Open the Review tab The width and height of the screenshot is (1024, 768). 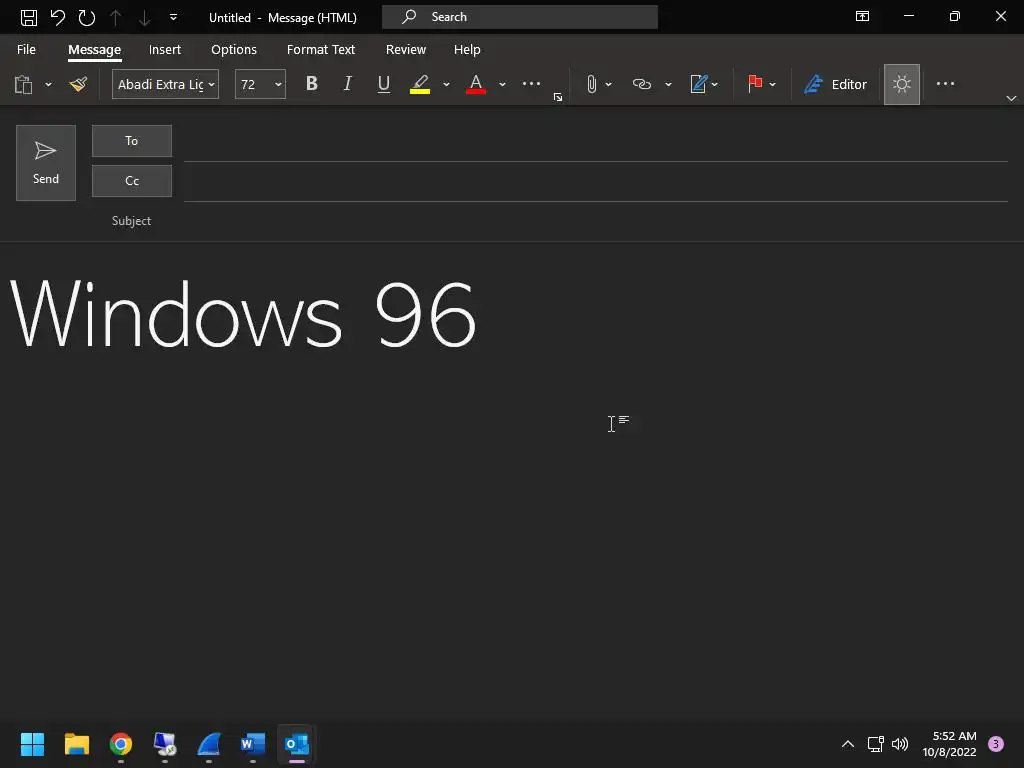coord(406,50)
